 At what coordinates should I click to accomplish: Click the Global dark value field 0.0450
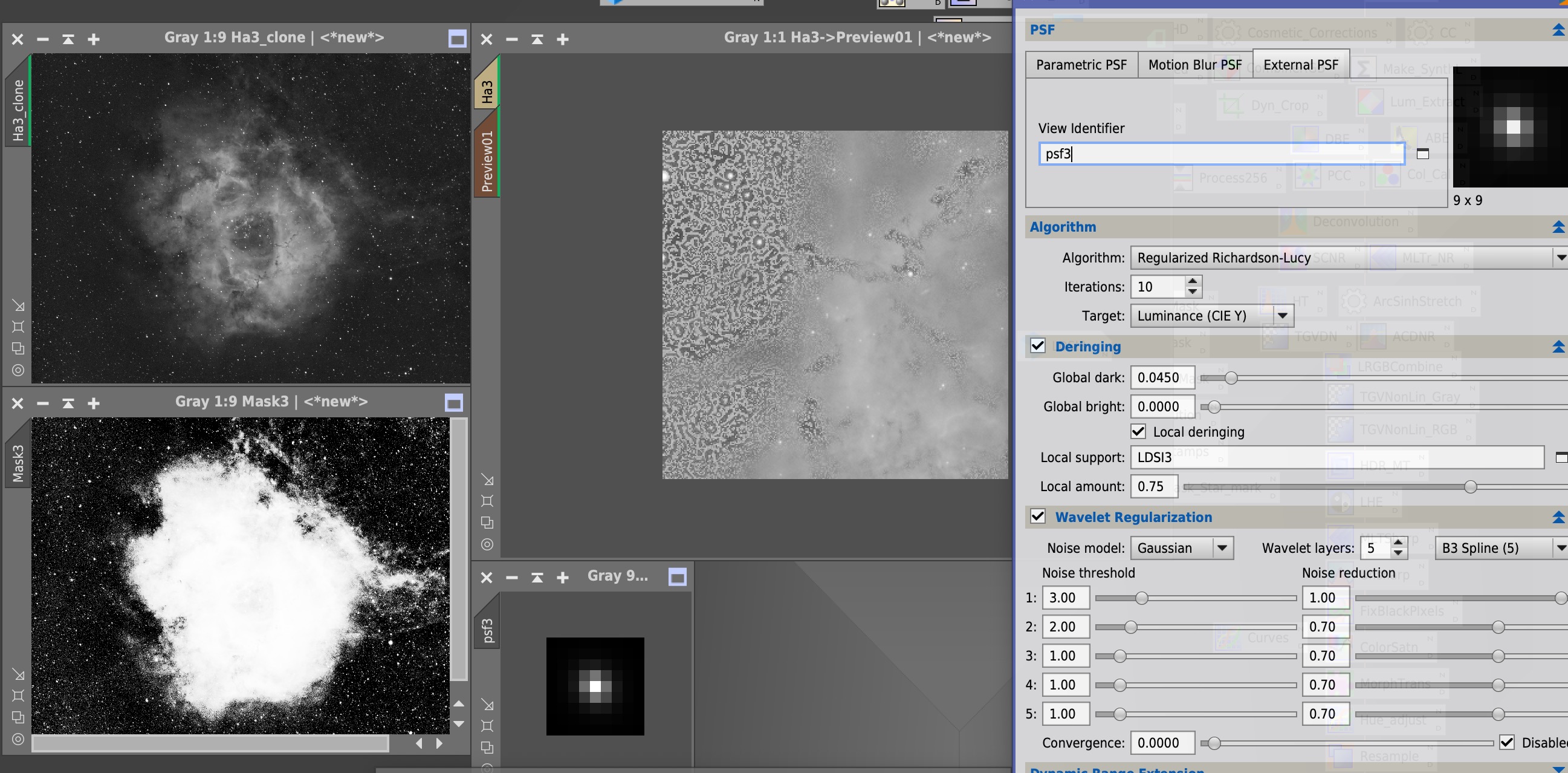[x=1162, y=377]
